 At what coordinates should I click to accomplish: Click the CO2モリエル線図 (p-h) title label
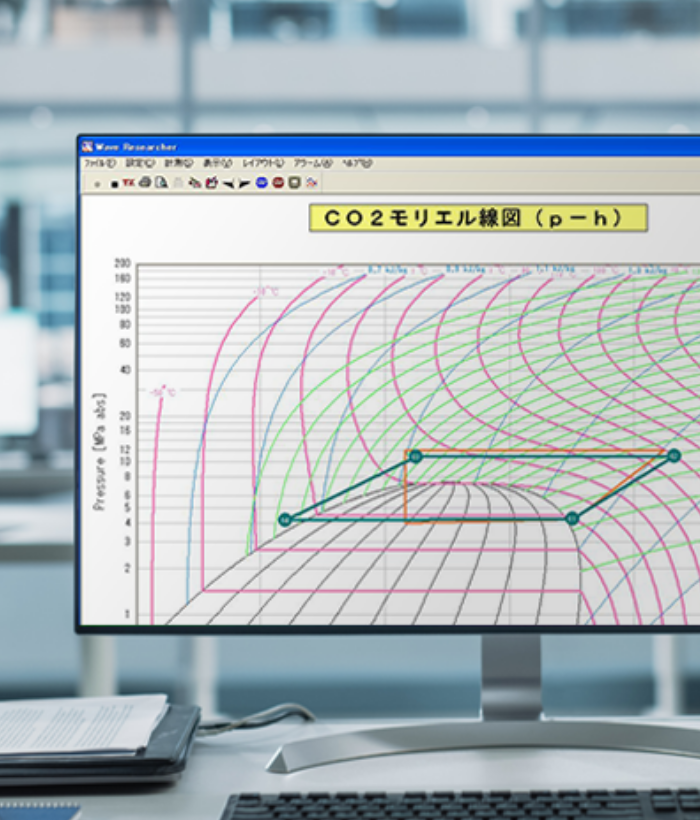[x=478, y=218]
